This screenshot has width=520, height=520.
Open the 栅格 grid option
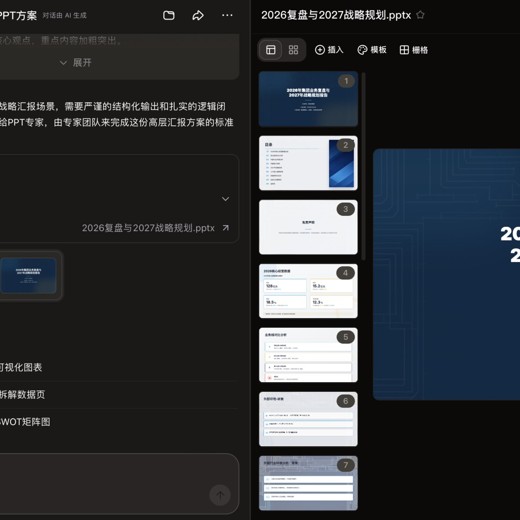pyautogui.click(x=414, y=50)
